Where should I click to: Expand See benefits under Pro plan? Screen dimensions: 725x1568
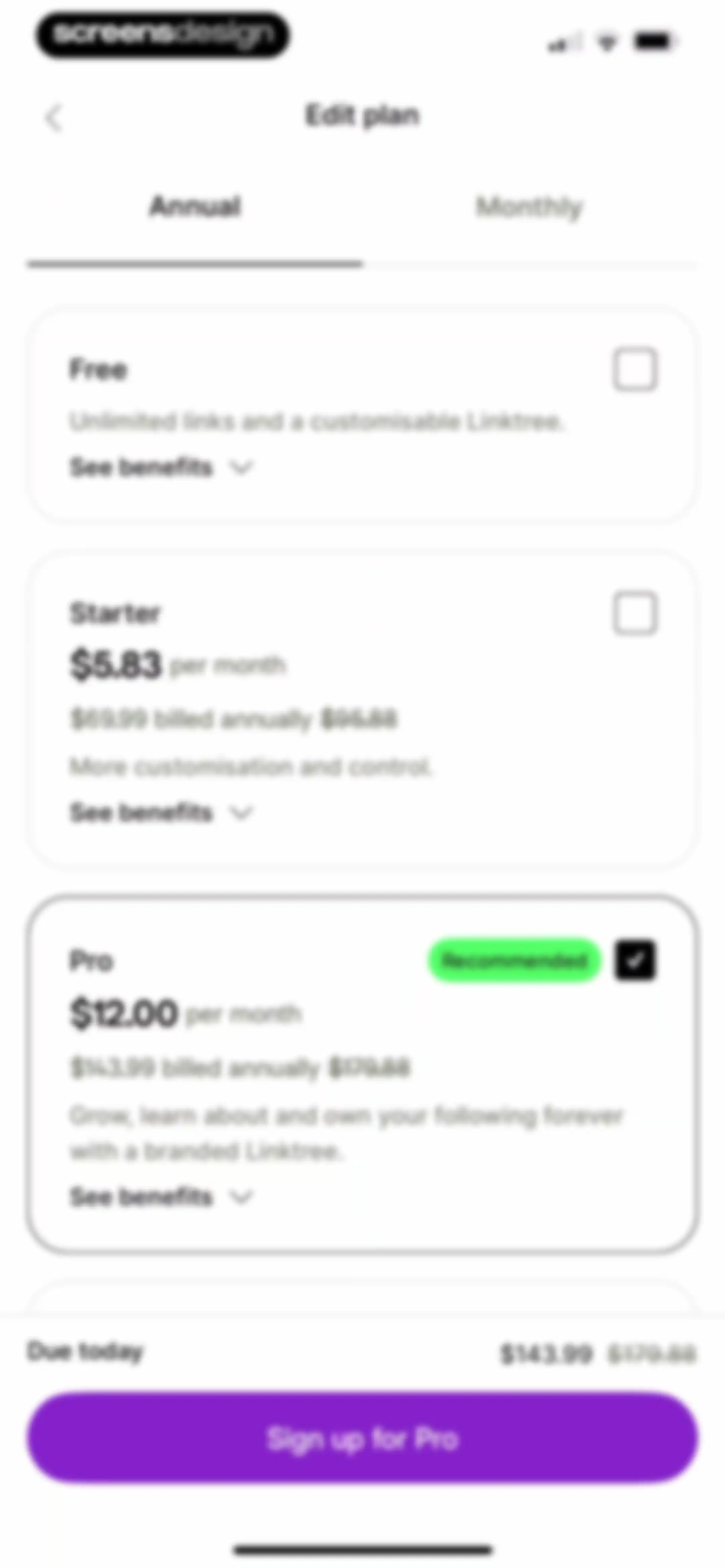[x=161, y=1197]
